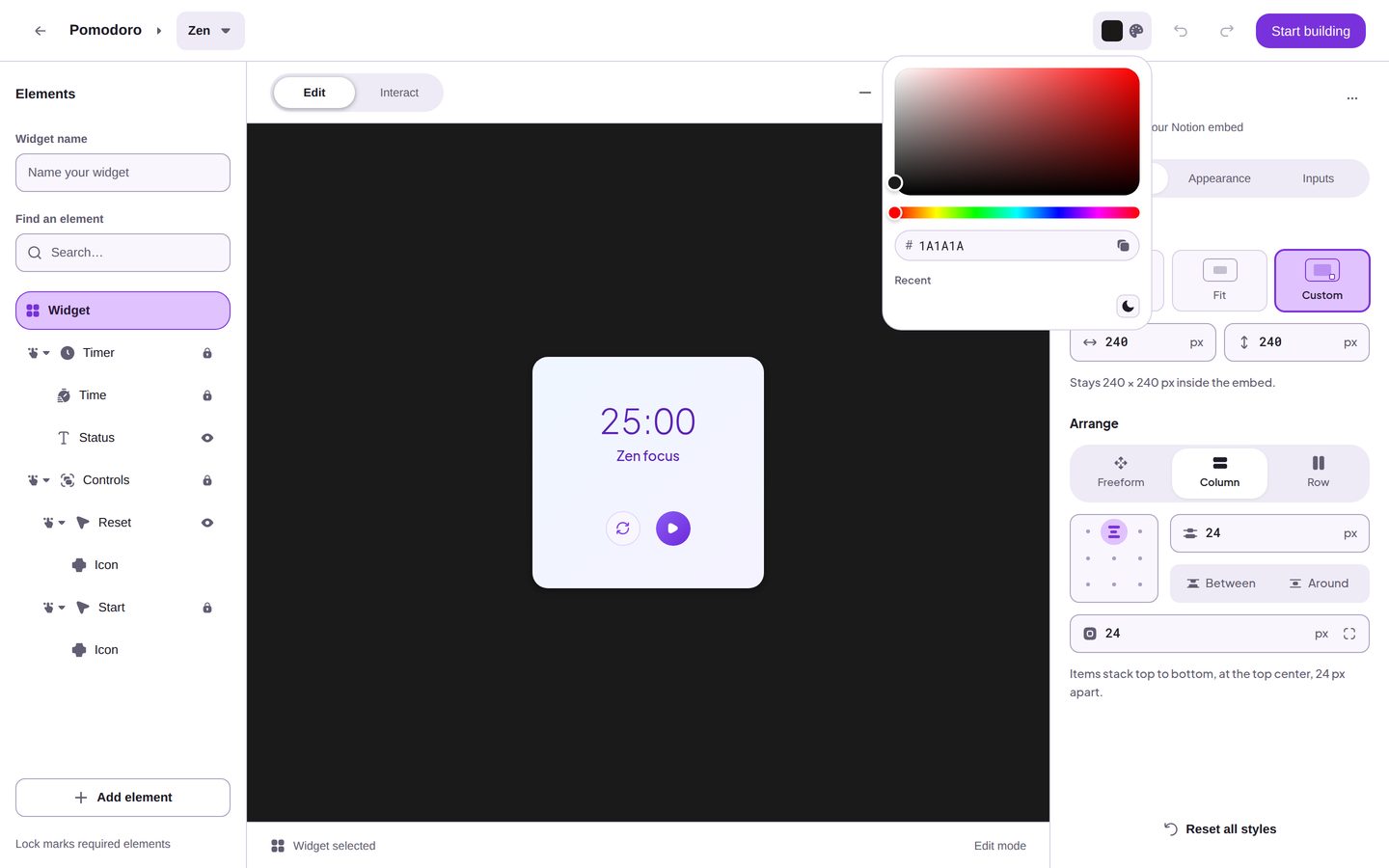Collapse the Reset group arrow
This screenshot has width=1389, height=868.
pos(62,523)
